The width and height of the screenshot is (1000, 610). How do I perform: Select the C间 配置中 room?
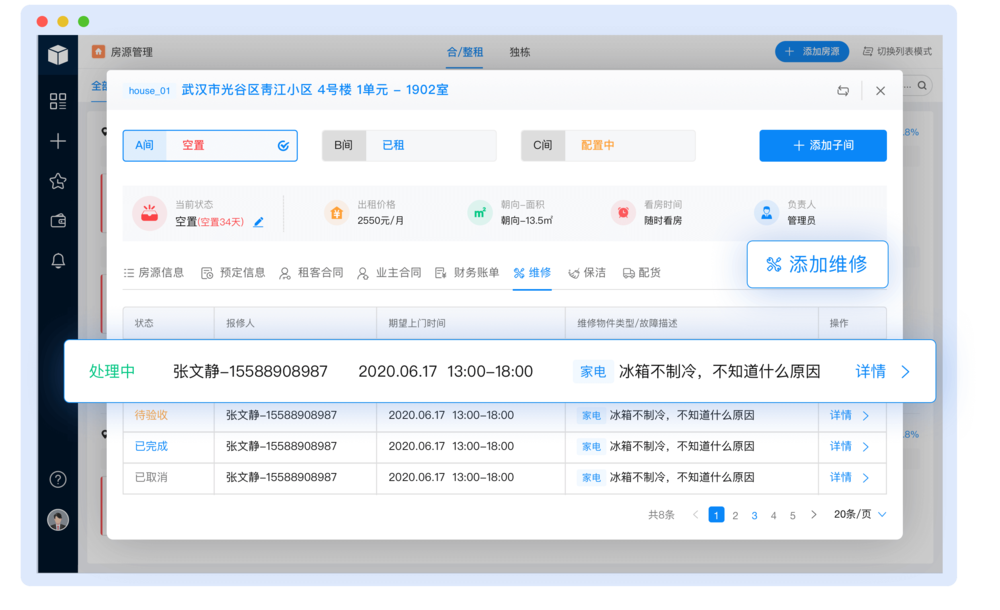click(608, 145)
